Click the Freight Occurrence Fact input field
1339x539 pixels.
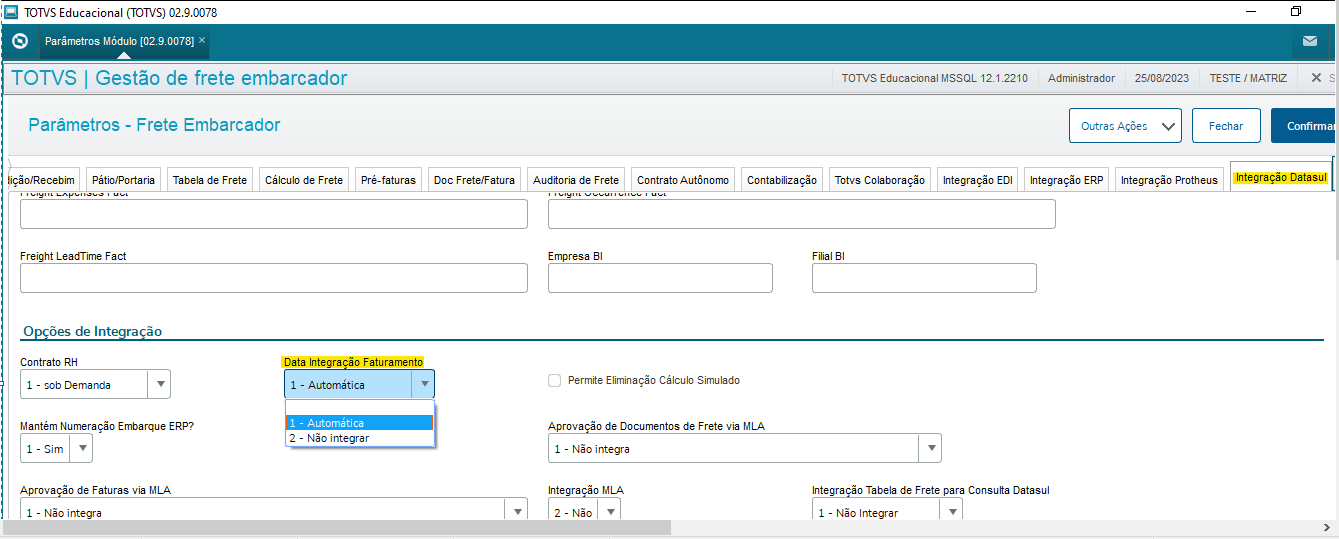point(802,214)
